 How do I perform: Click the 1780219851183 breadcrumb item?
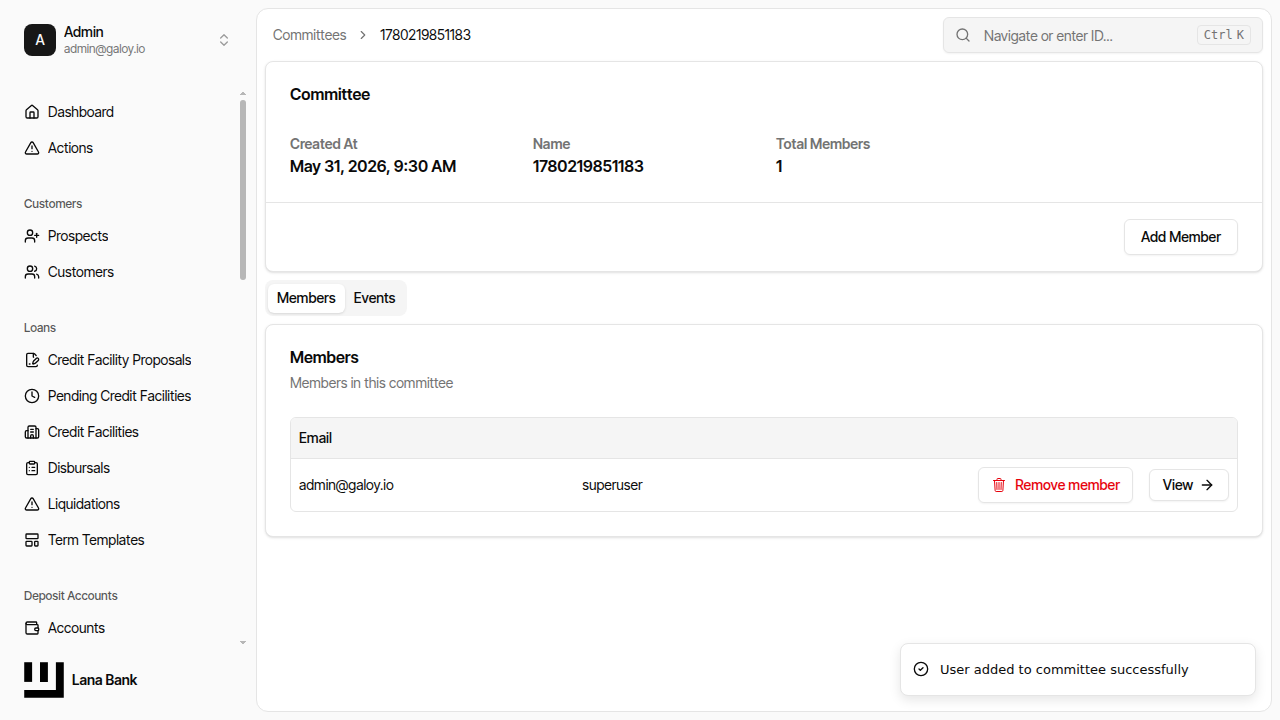[425, 35]
